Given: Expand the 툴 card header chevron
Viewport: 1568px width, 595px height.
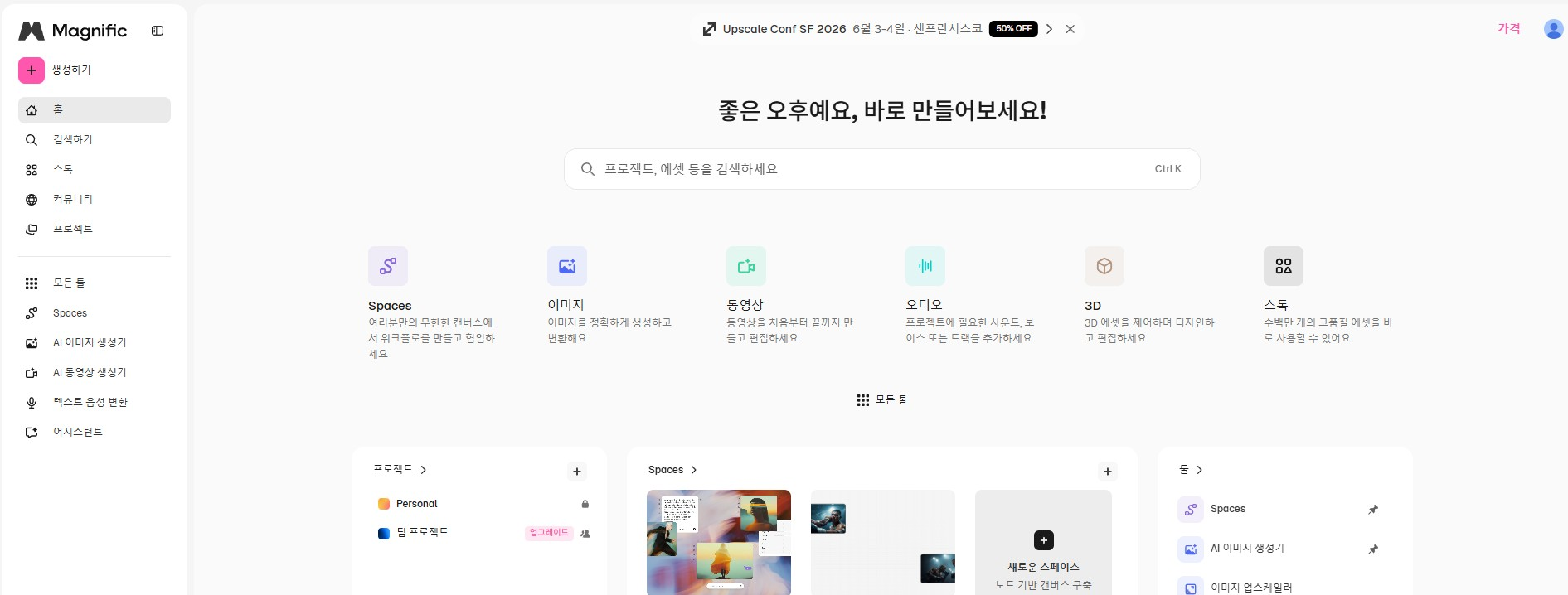Looking at the screenshot, I should pyautogui.click(x=1200, y=470).
